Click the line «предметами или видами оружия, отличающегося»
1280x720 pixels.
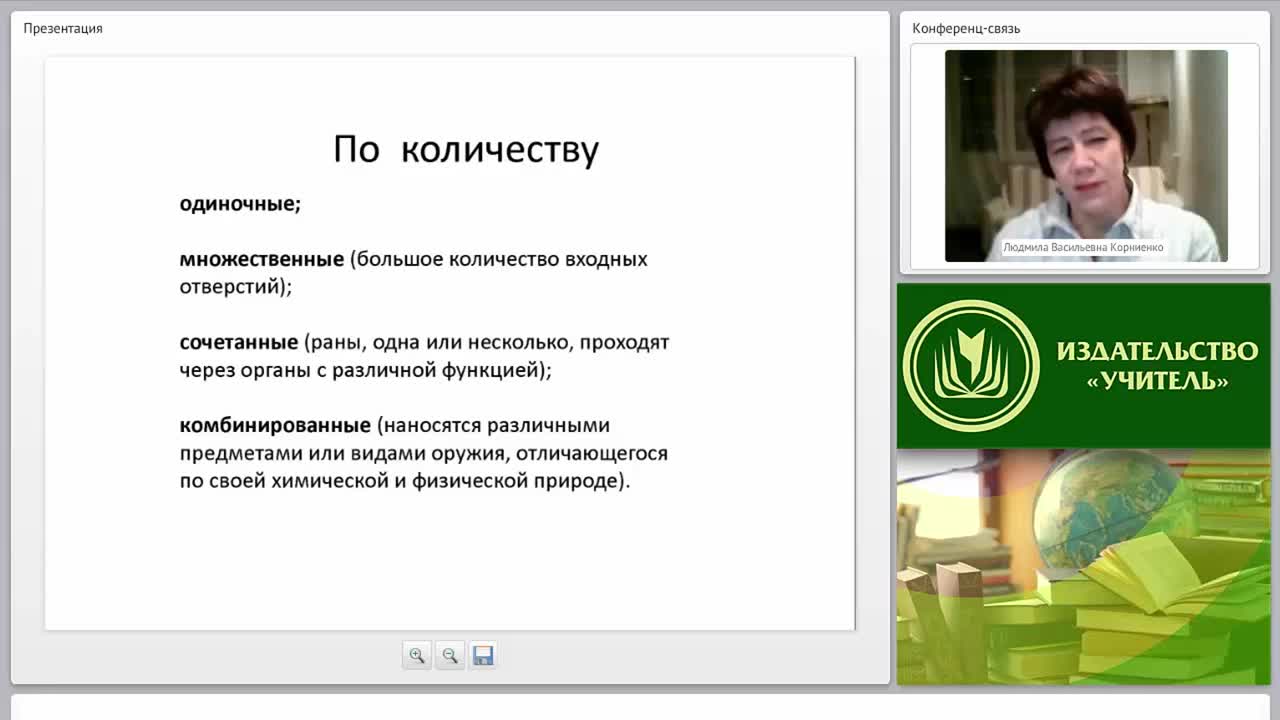pyautogui.click(x=423, y=453)
